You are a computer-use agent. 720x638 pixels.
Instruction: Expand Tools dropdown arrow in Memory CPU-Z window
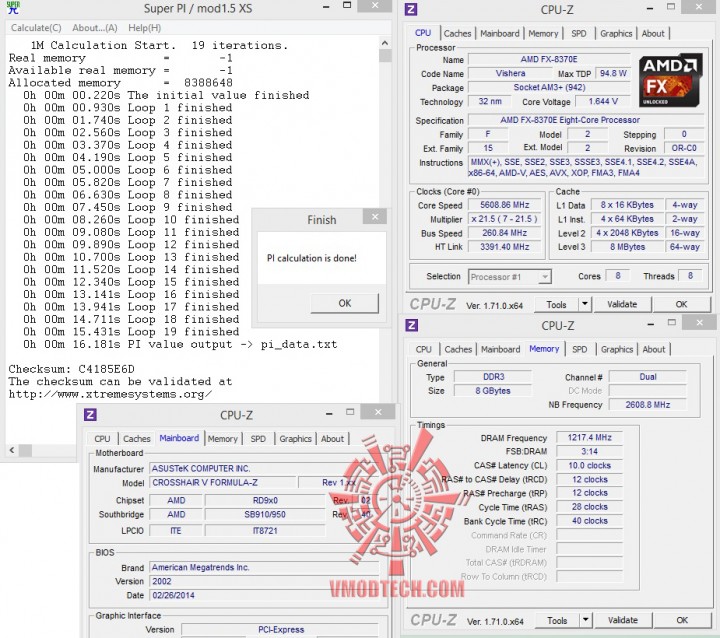coord(585,621)
